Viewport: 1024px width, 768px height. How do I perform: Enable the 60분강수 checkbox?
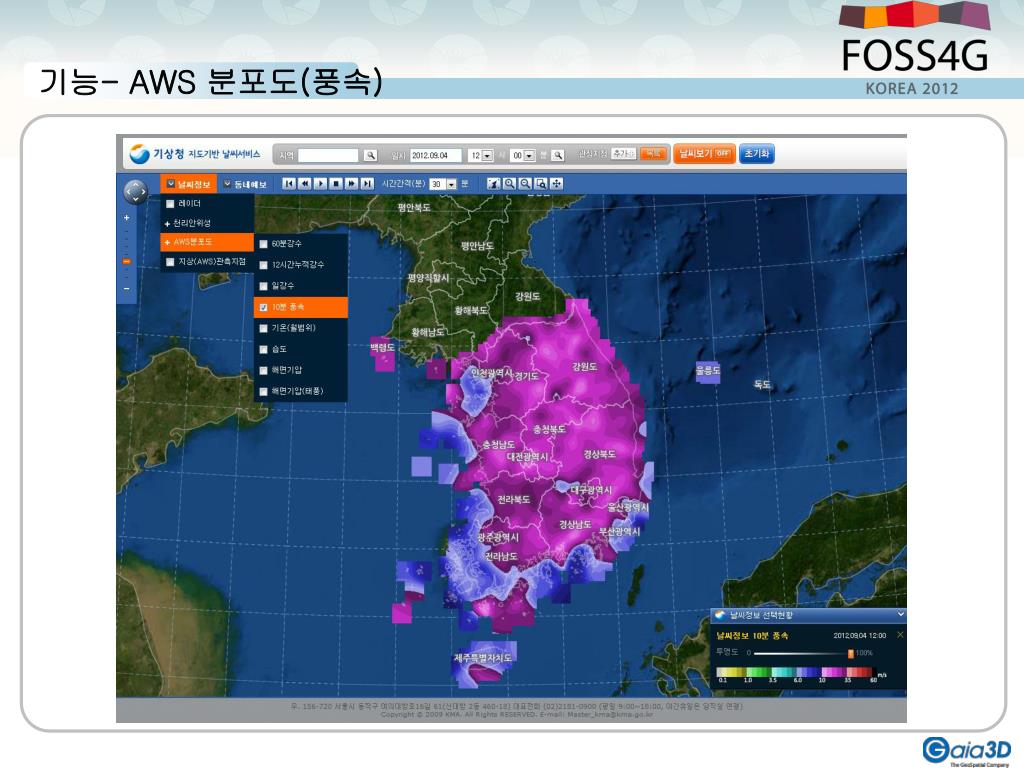(263, 244)
